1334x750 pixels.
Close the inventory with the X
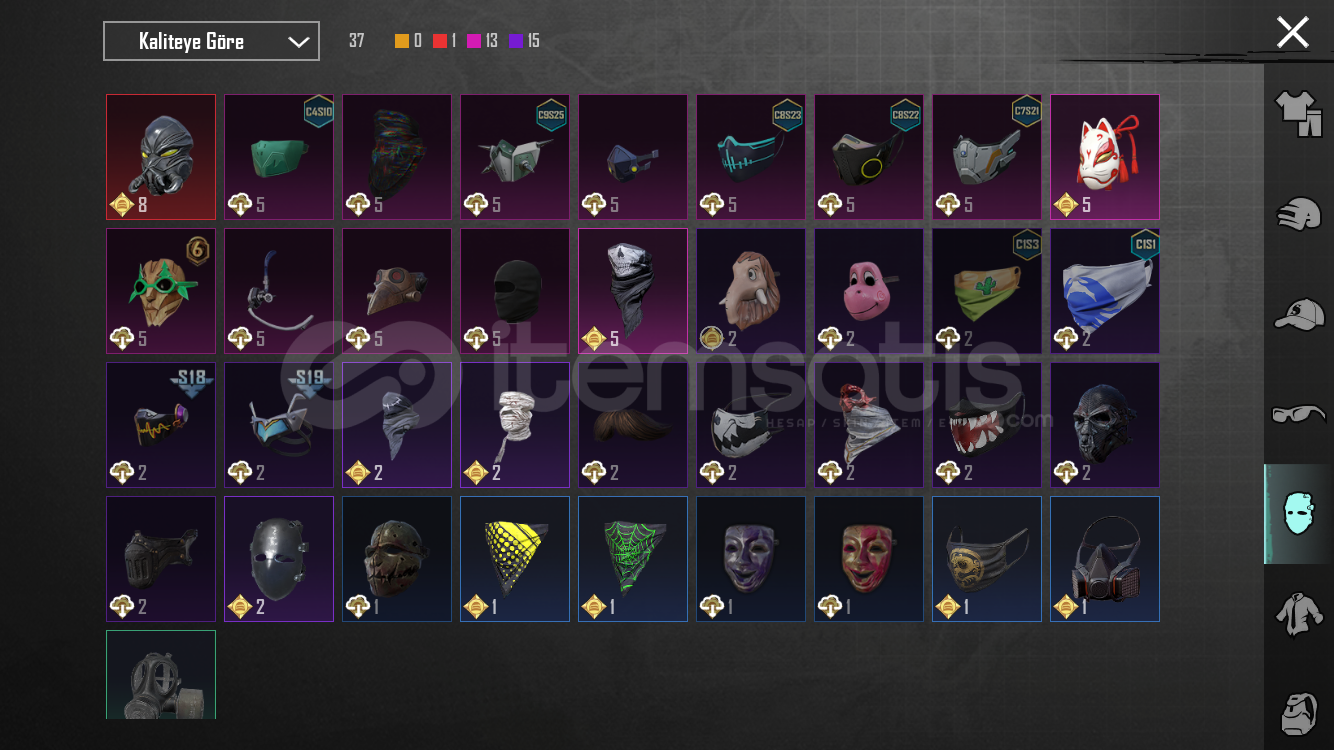[x=1292, y=32]
